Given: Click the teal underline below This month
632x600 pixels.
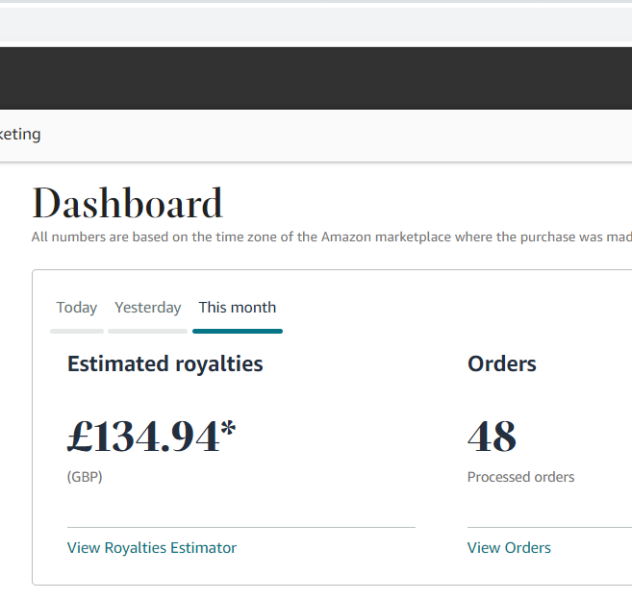Looking at the screenshot, I should [x=237, y=330].
